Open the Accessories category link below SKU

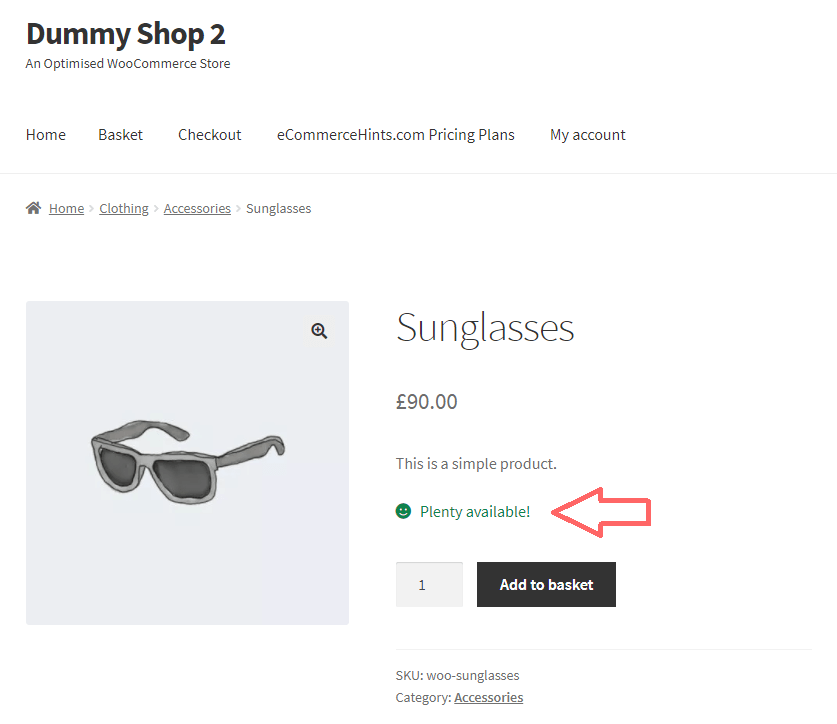coord(488,697)
